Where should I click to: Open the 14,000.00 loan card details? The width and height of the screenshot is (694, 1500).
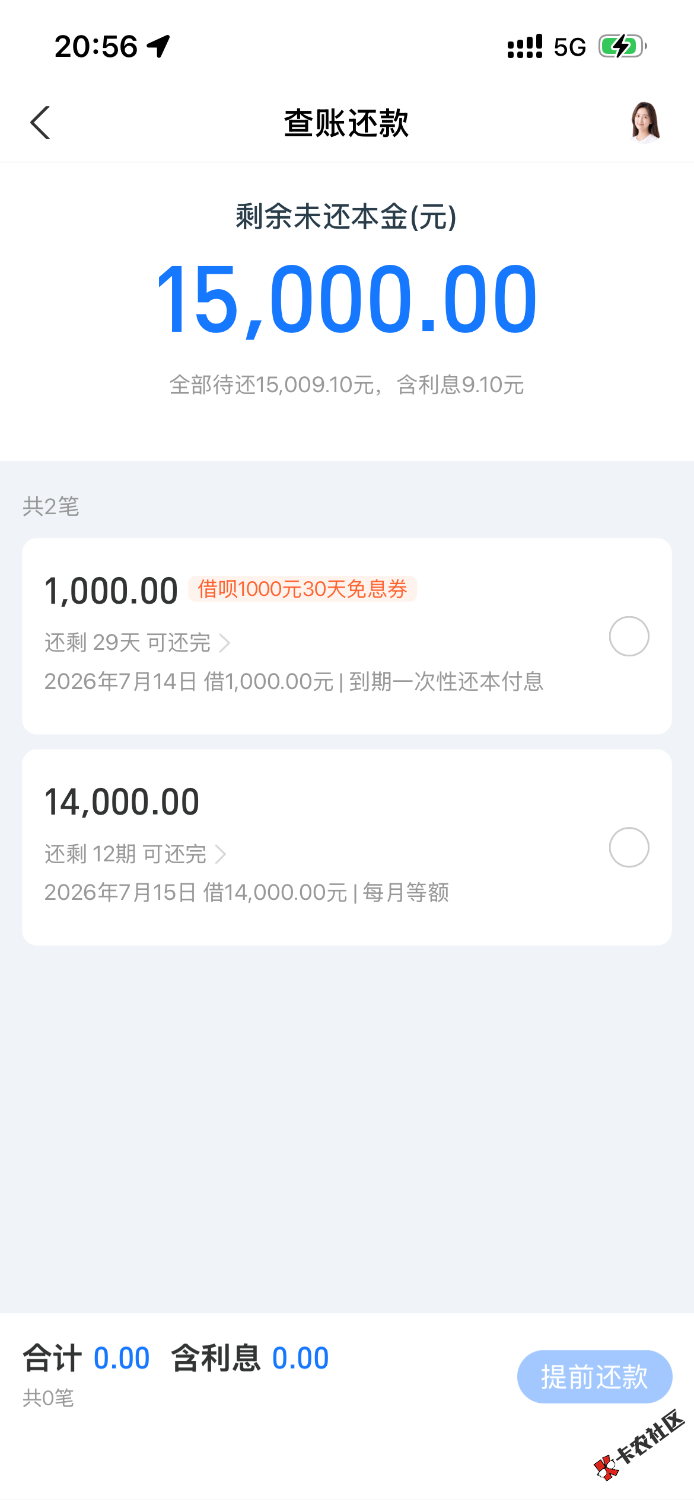click(347, 847)
